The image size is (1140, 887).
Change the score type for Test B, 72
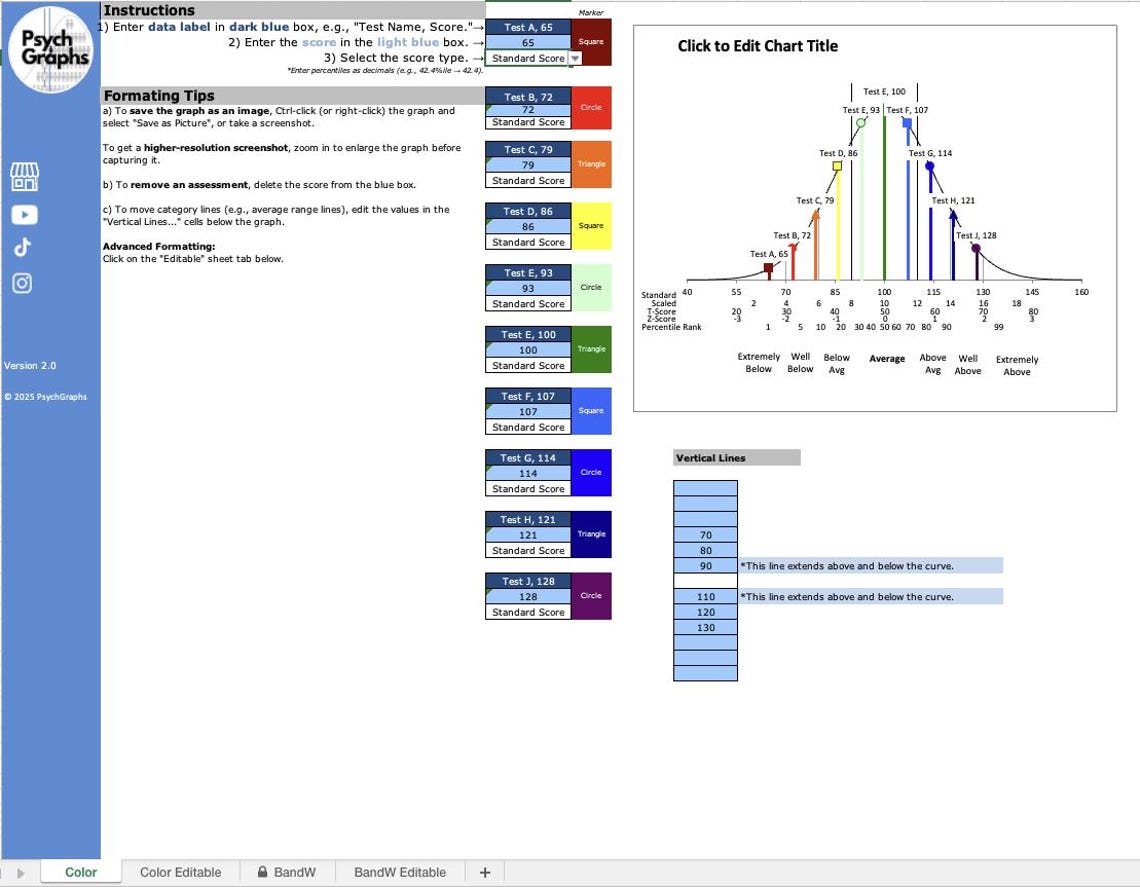[x=528, y=122]
